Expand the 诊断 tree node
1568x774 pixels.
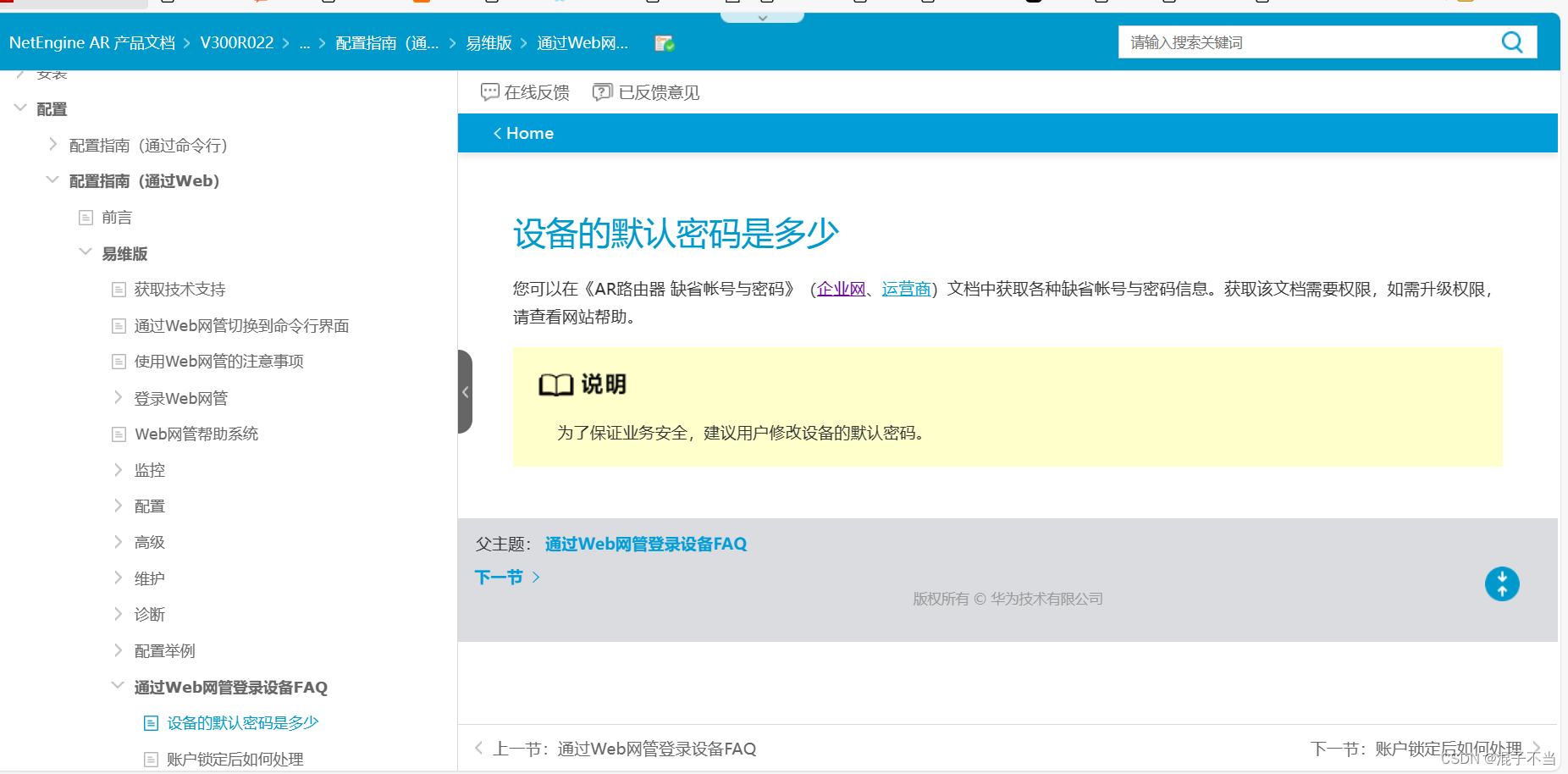pyautogui.click(x=119, y=613)
